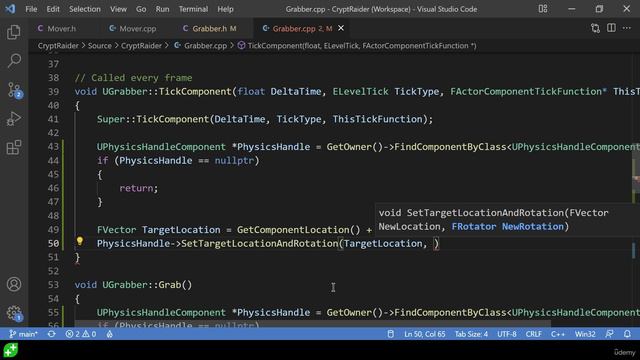Click the comment Called every frame
The width and height of the screenshot is (640, 360).
[133, 78]
